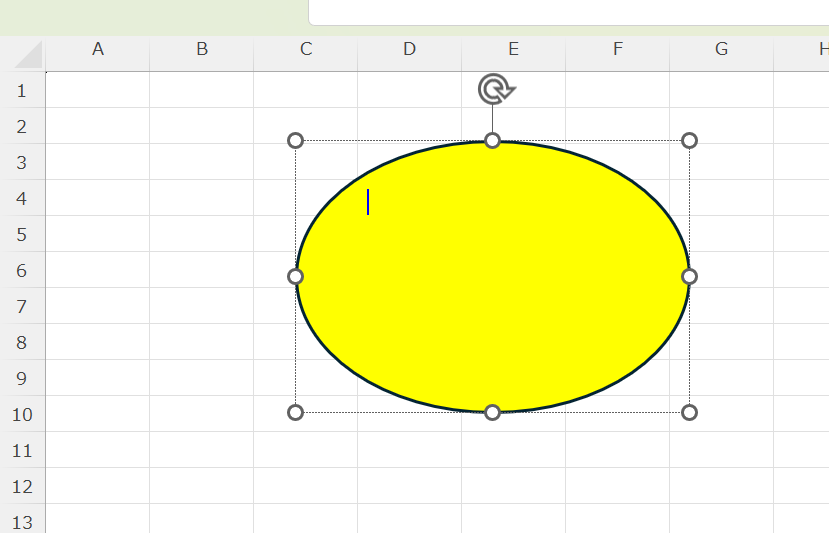The width and height of the screenshot is (829, 533).
Task: Select row 11 header
Action: (22, 451)
